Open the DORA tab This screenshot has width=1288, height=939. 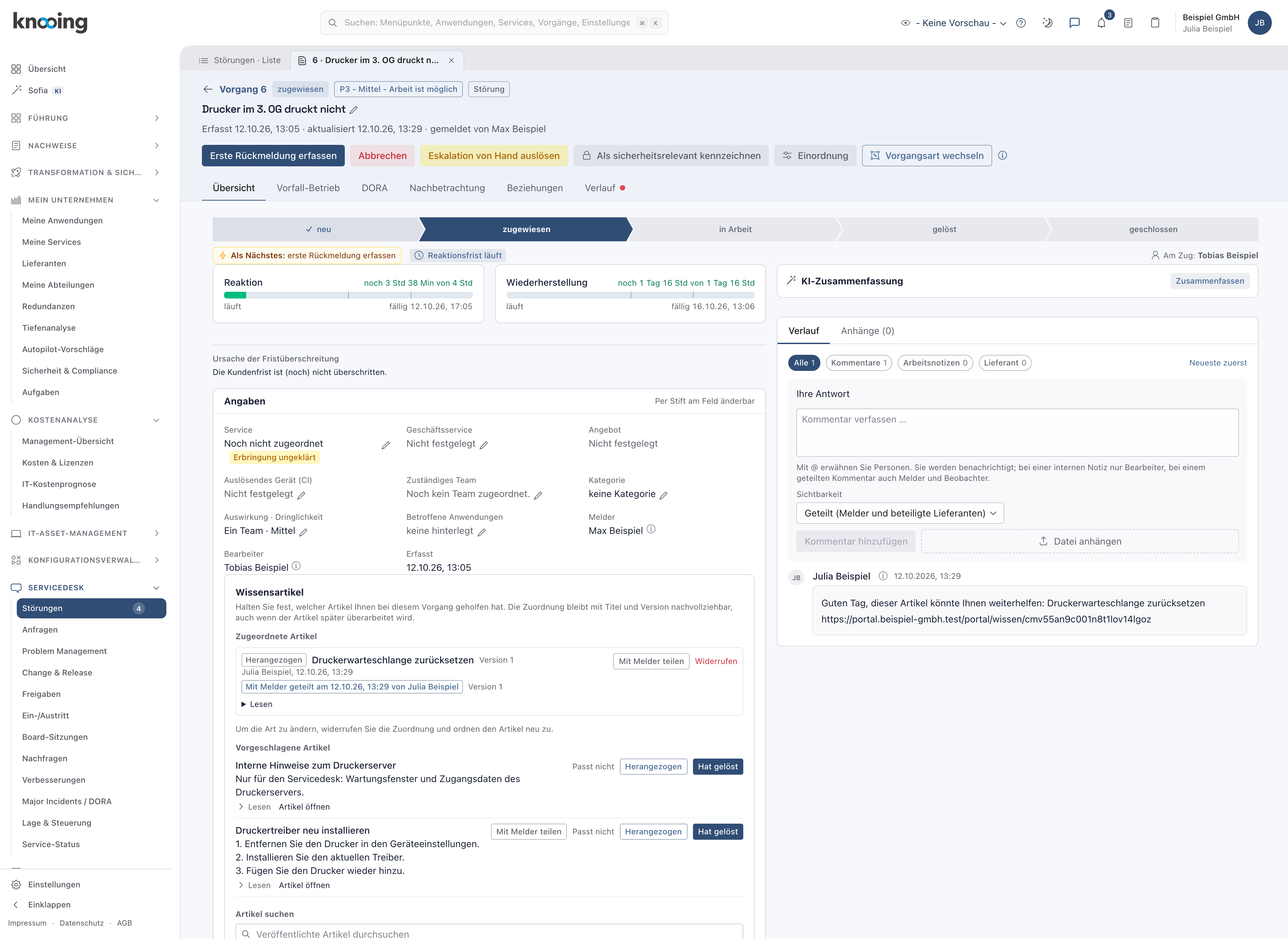click(375, 188)
